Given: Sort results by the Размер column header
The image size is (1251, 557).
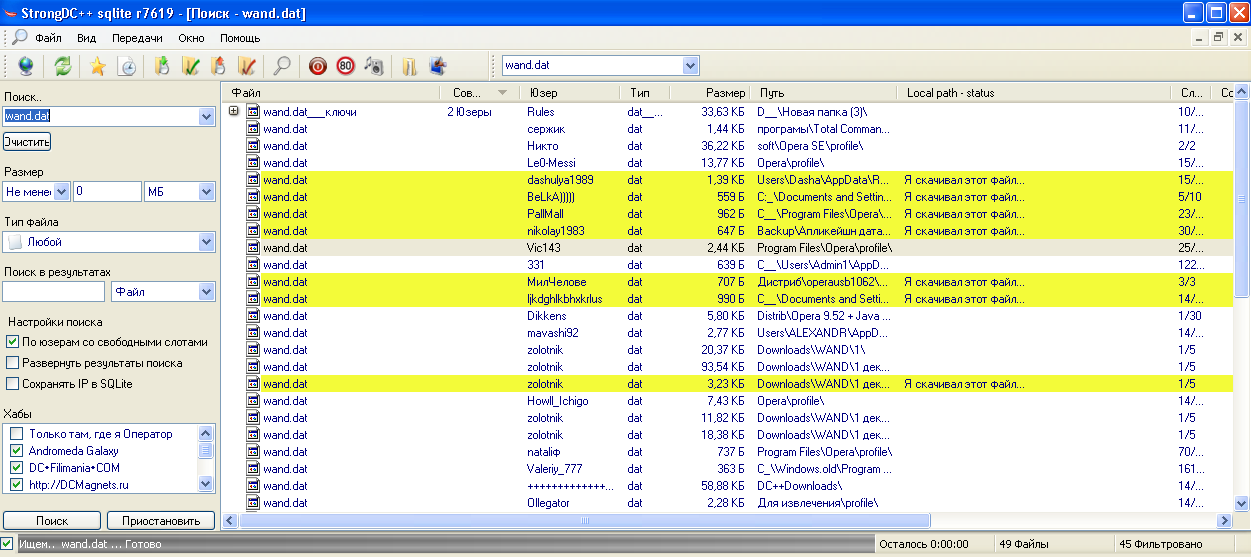Looking at the screenshot, I should coord(709,92).
